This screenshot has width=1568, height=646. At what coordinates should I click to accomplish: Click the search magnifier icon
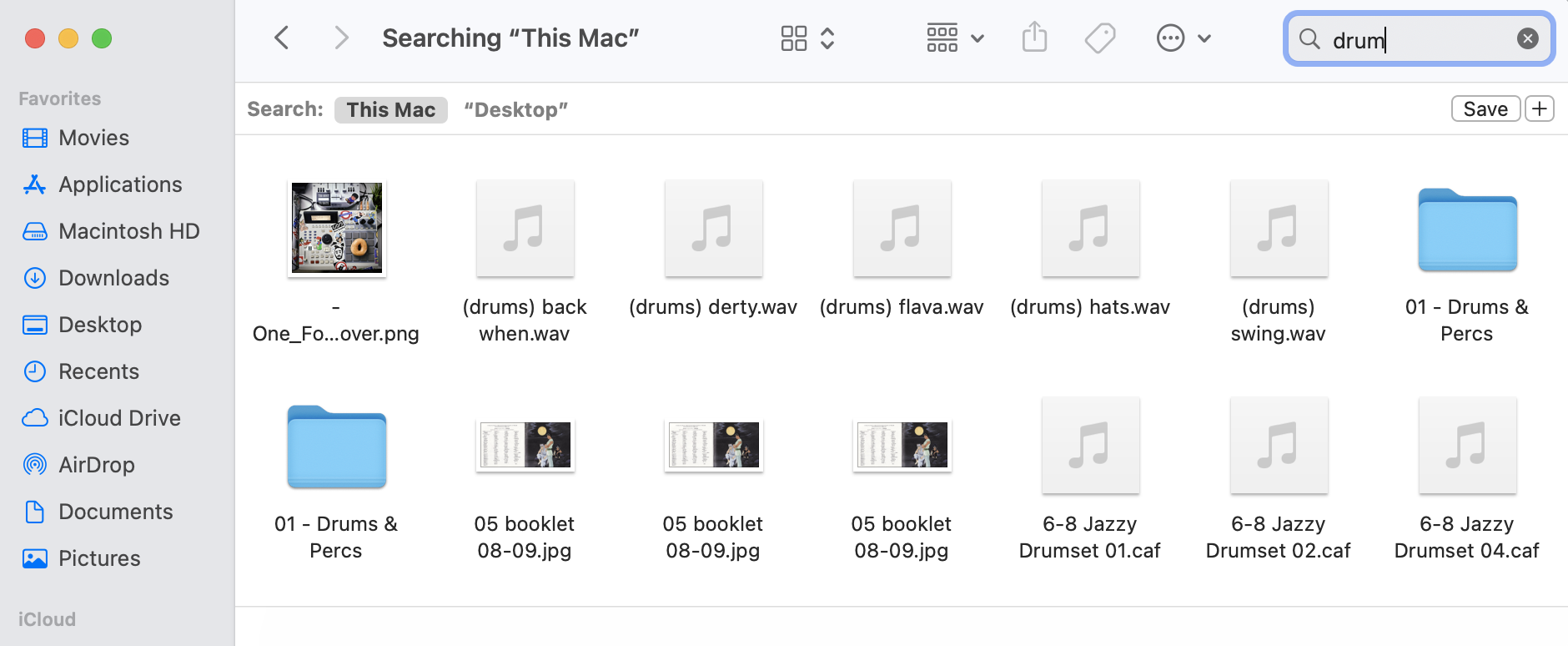(1309, 39)
